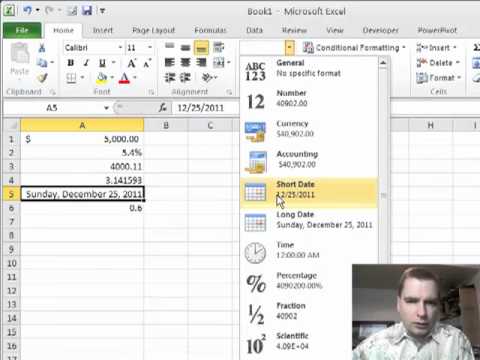Click the Insert Function fx icon
The height and width of the screenshot is (360, 480).
click(x=163, y=108)
